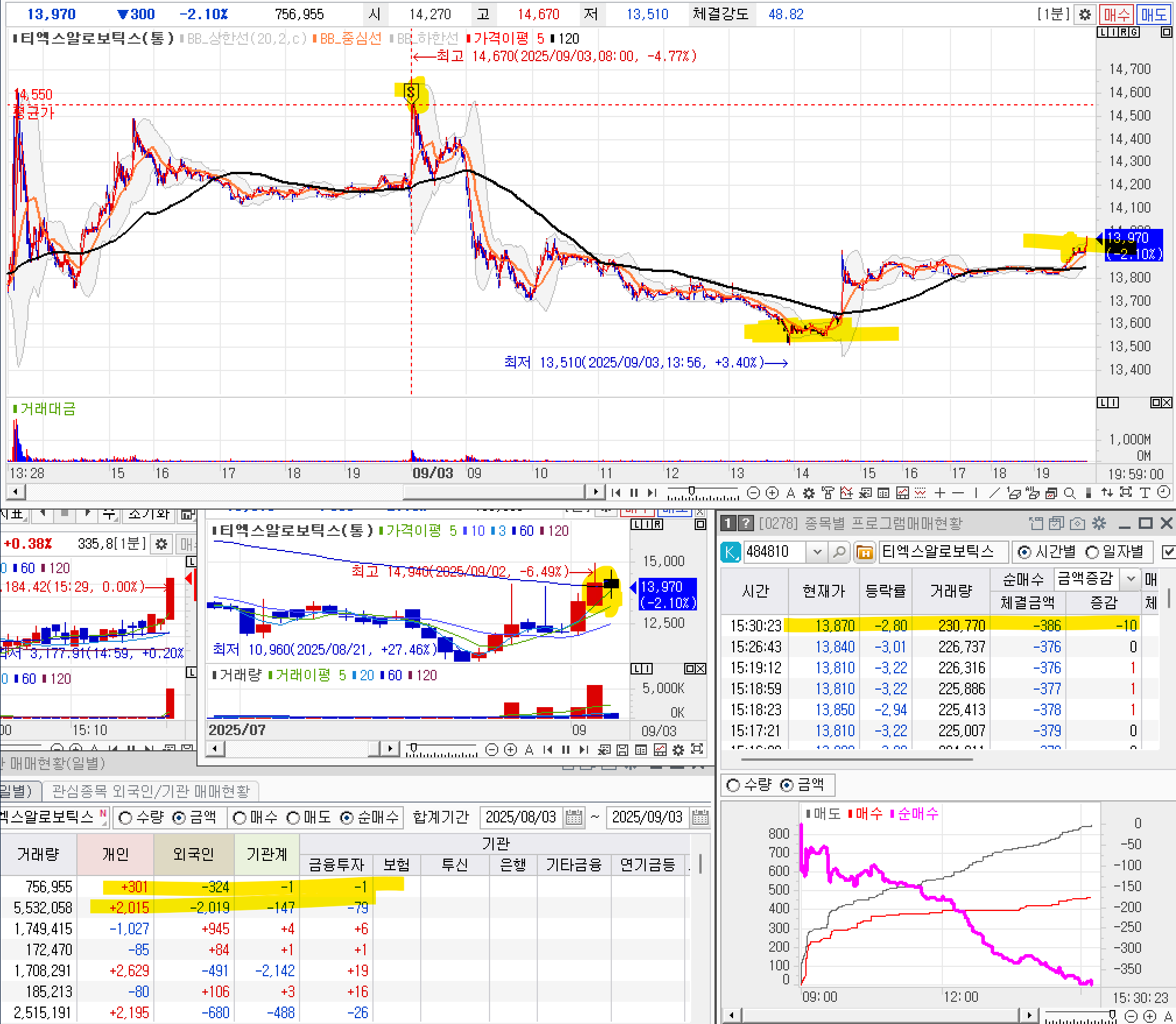The image size is (1176, 1024).
Task: Expand the 금액증감 column dropdown
Action: 1131,578
